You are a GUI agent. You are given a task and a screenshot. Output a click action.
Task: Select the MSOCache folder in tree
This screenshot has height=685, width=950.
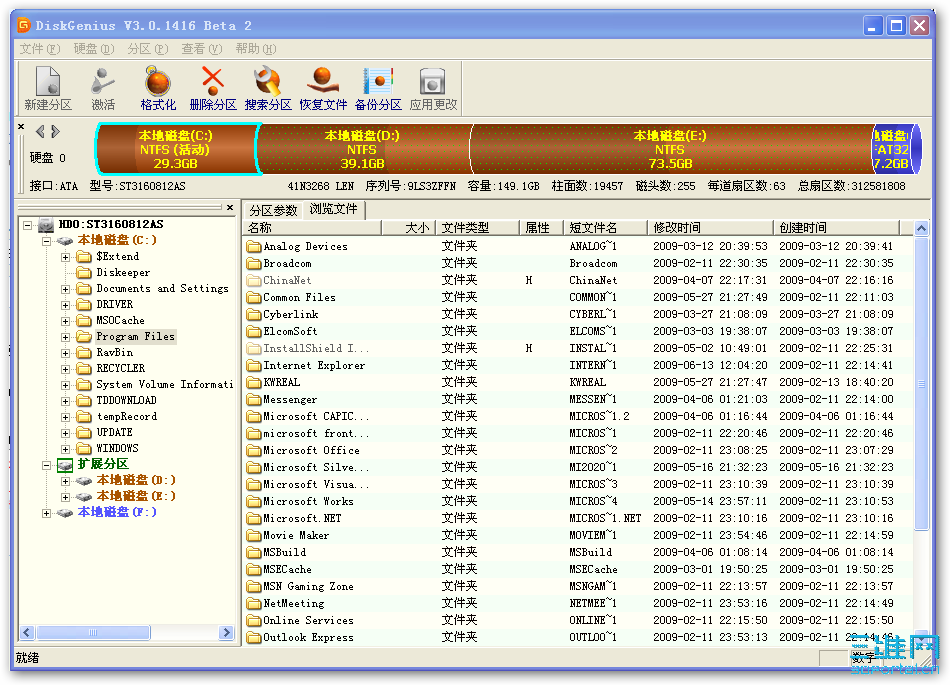(x=120, y=320)
